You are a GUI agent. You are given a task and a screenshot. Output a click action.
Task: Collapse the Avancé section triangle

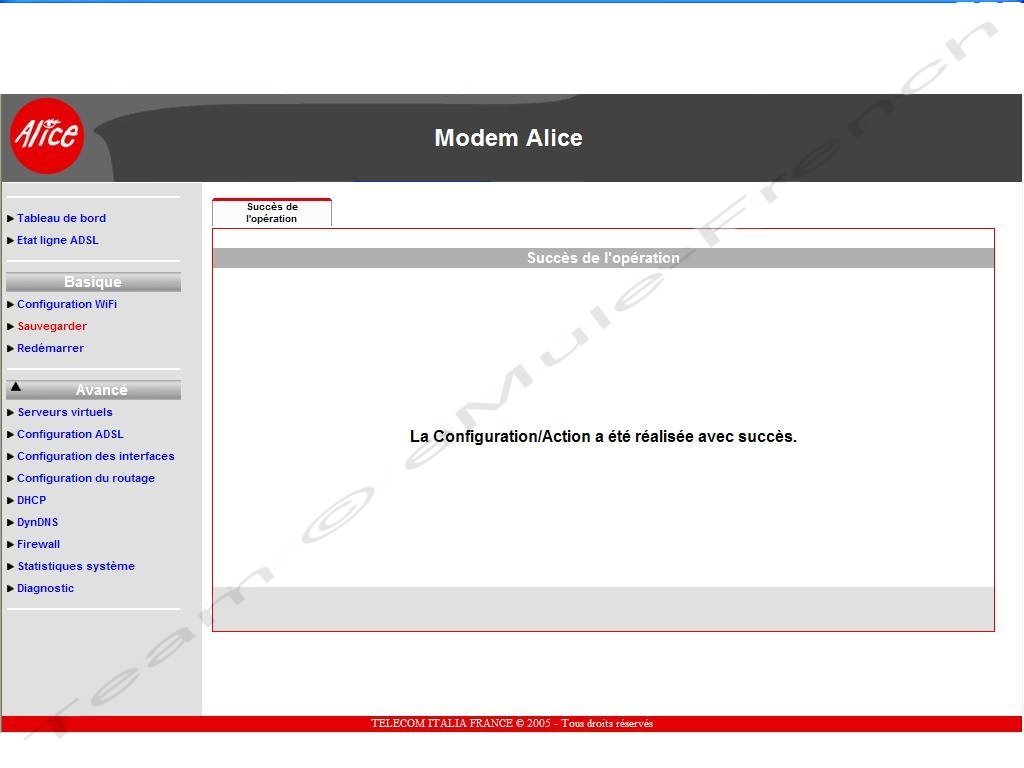tap(16, 387)
